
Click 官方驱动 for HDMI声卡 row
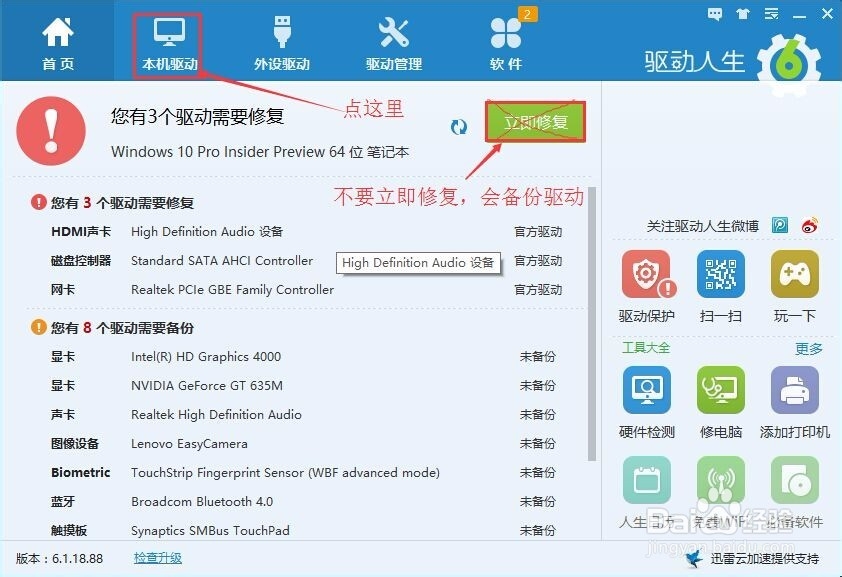538,232
